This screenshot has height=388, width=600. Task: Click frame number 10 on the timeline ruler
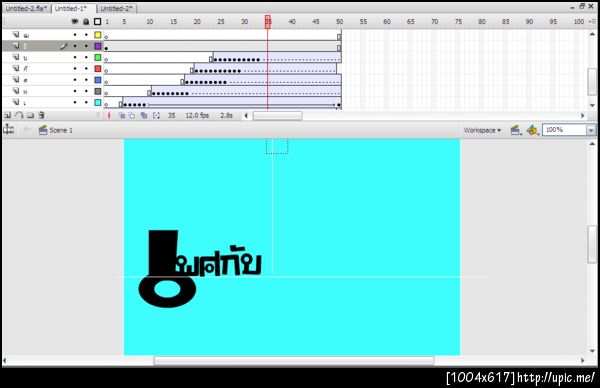[x=150, y=22]
